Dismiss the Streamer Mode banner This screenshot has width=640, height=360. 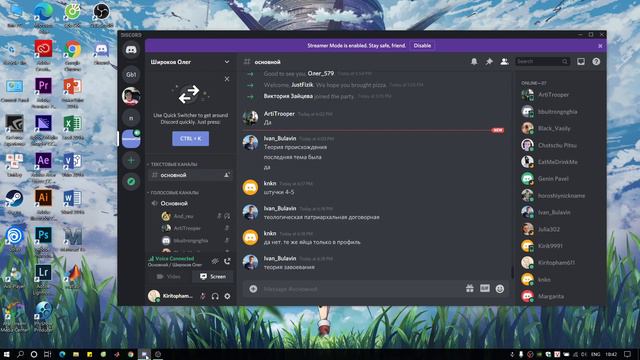point(600,46)
